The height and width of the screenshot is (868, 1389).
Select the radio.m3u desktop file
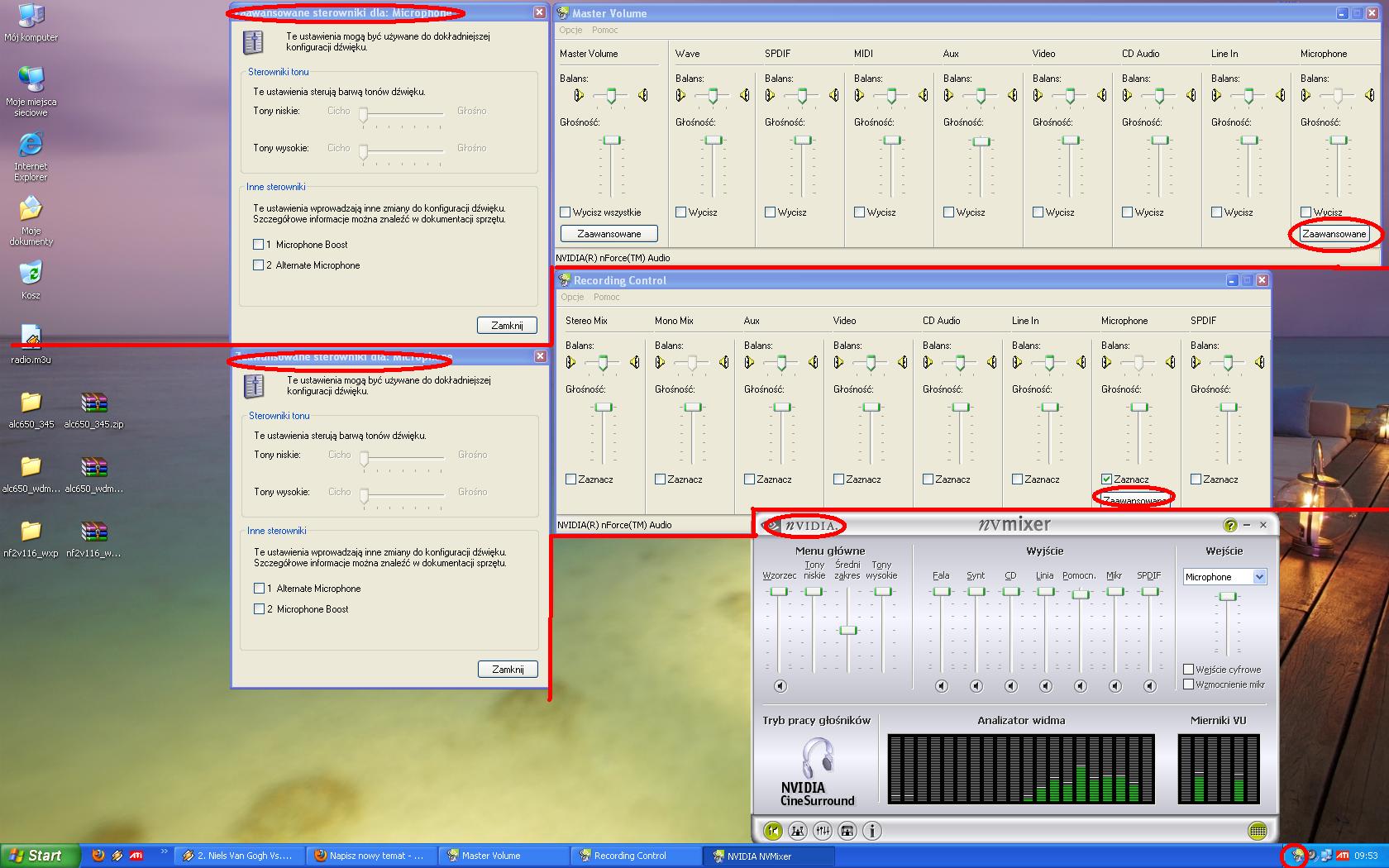coord(31,344)
